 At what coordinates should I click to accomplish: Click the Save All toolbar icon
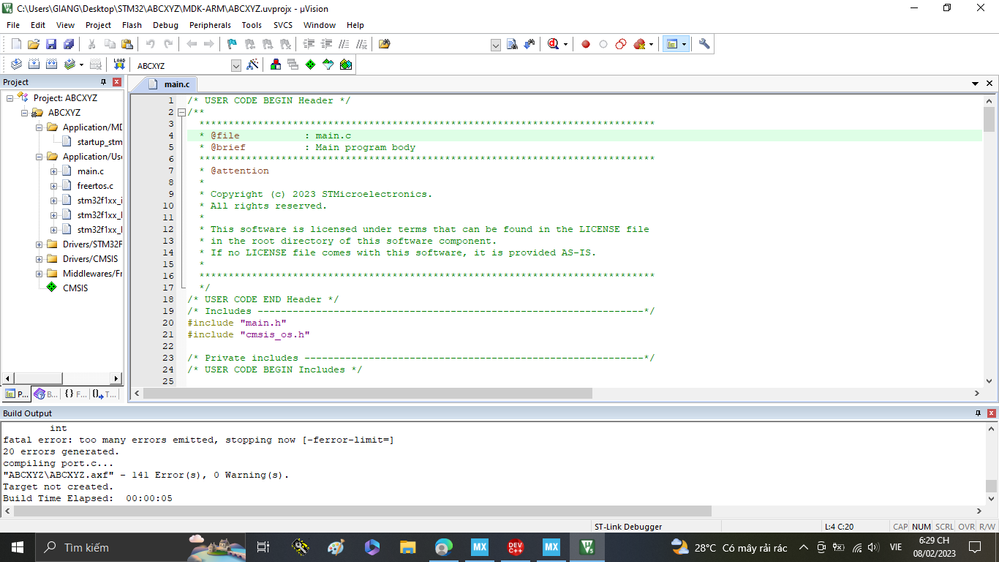(68, 44)
